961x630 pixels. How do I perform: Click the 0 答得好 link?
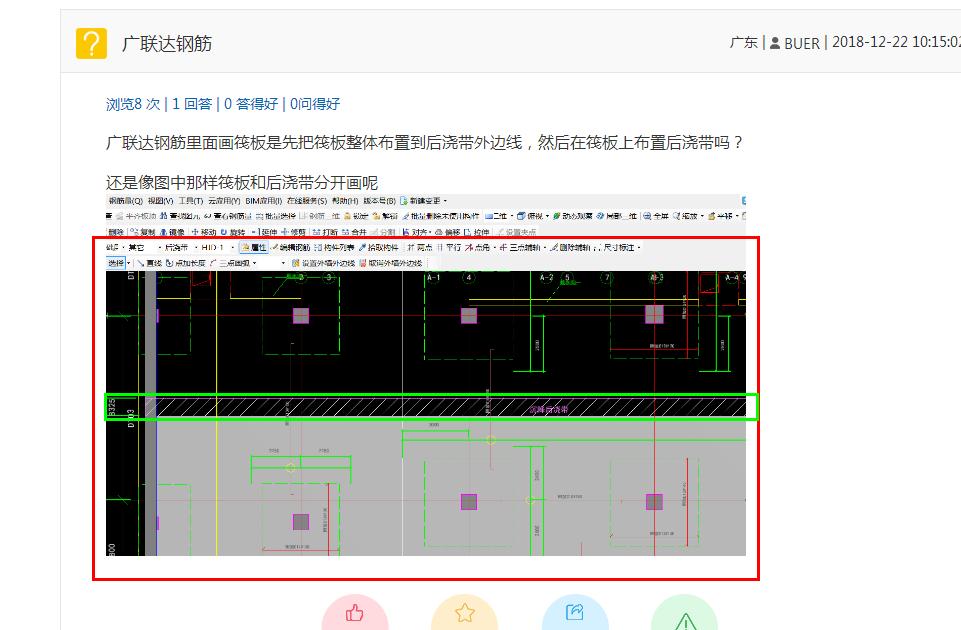(251, 104)
